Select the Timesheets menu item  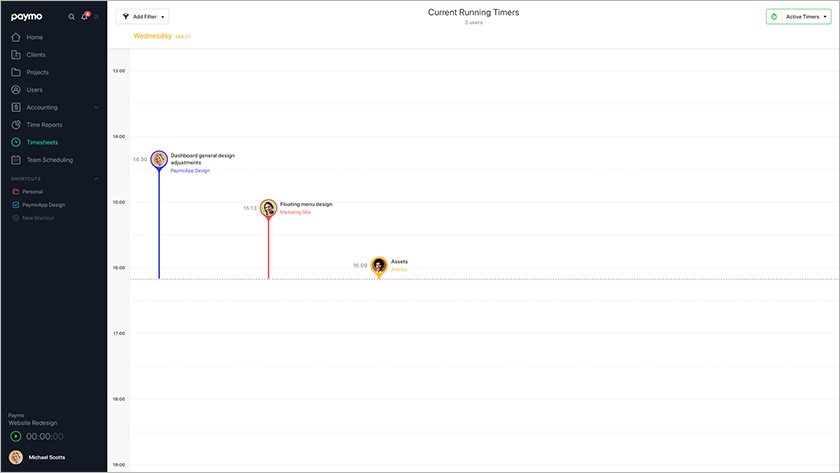tap(42, 142)
